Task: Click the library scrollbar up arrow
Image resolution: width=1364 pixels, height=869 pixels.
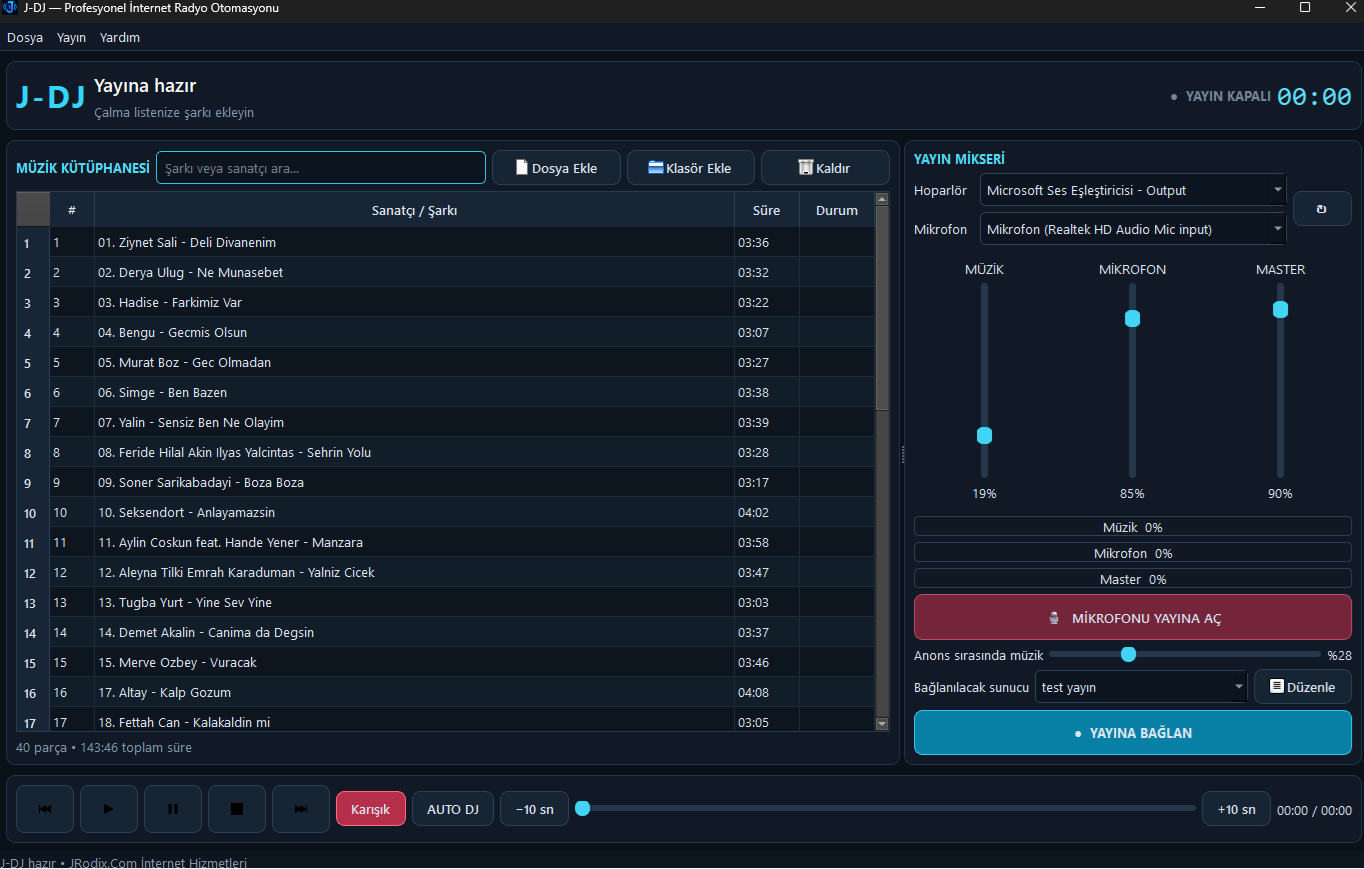Action: 882,200
